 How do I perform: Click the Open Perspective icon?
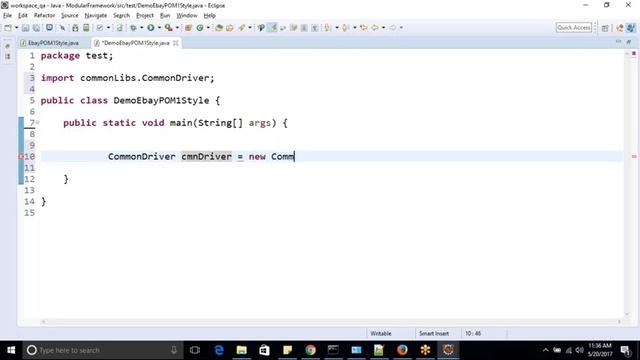(605, 28)
